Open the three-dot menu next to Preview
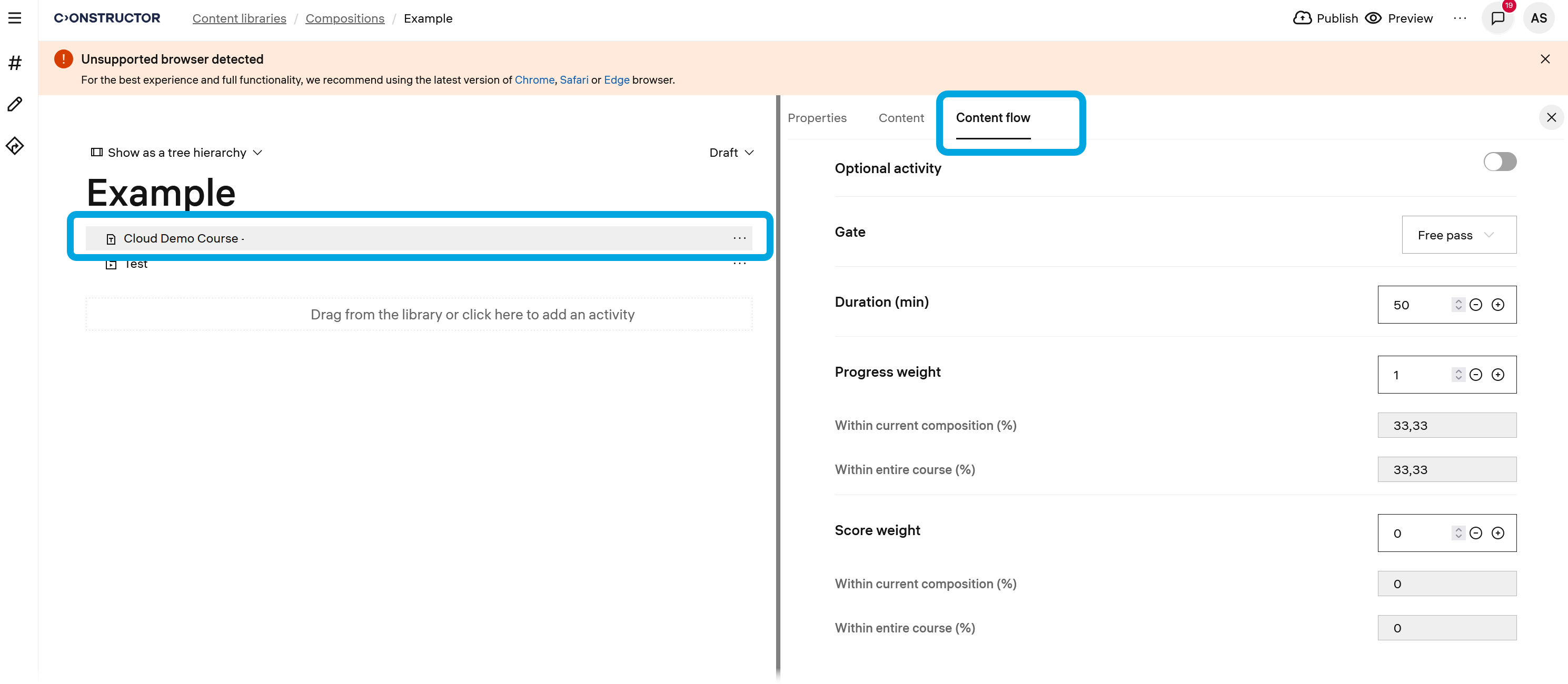1568x684 pixels. (x=1460, y=18)
